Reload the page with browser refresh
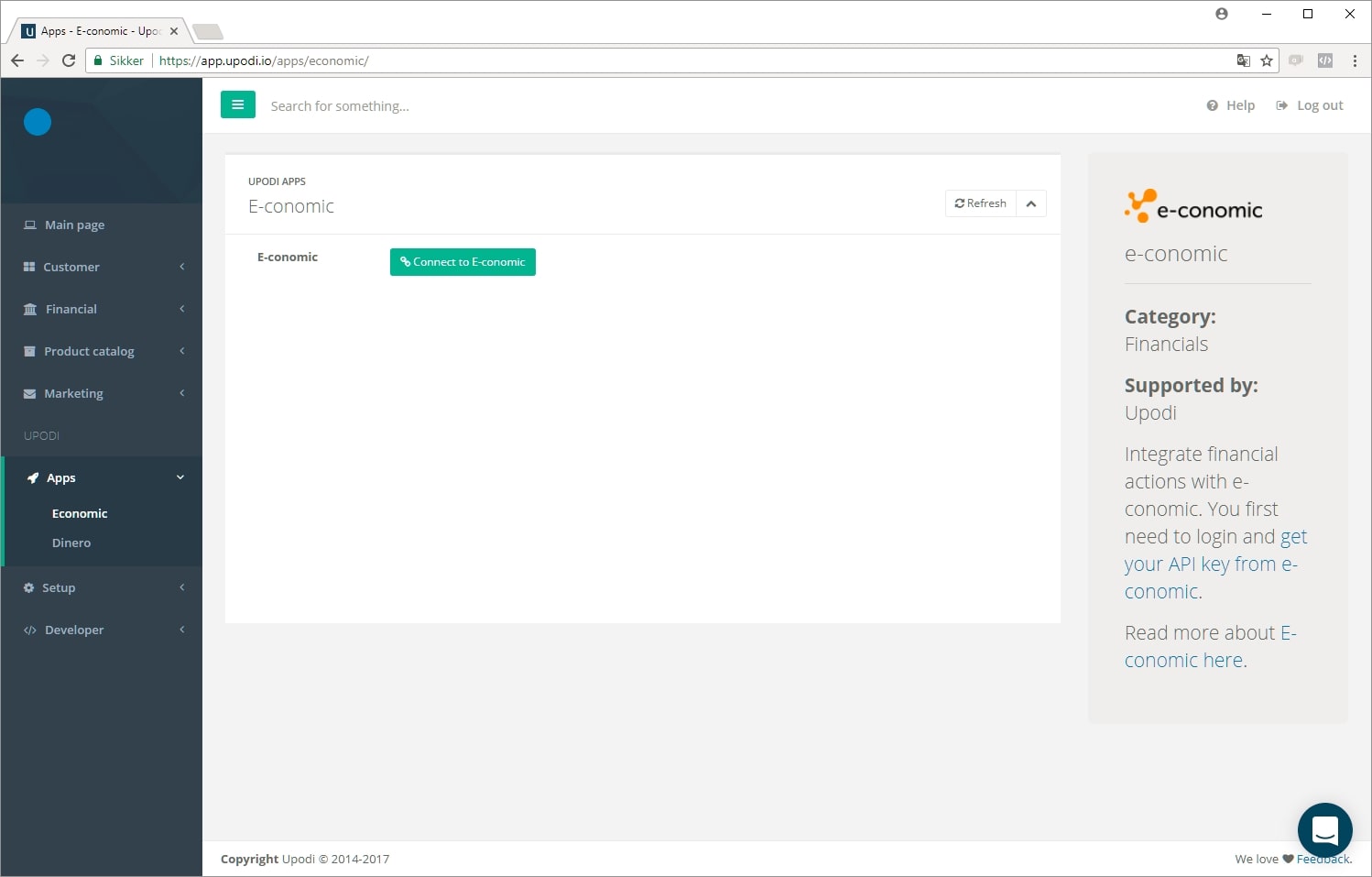Image resolution: width=1372 pixels, height=877 pixels. tap(69, 60)
